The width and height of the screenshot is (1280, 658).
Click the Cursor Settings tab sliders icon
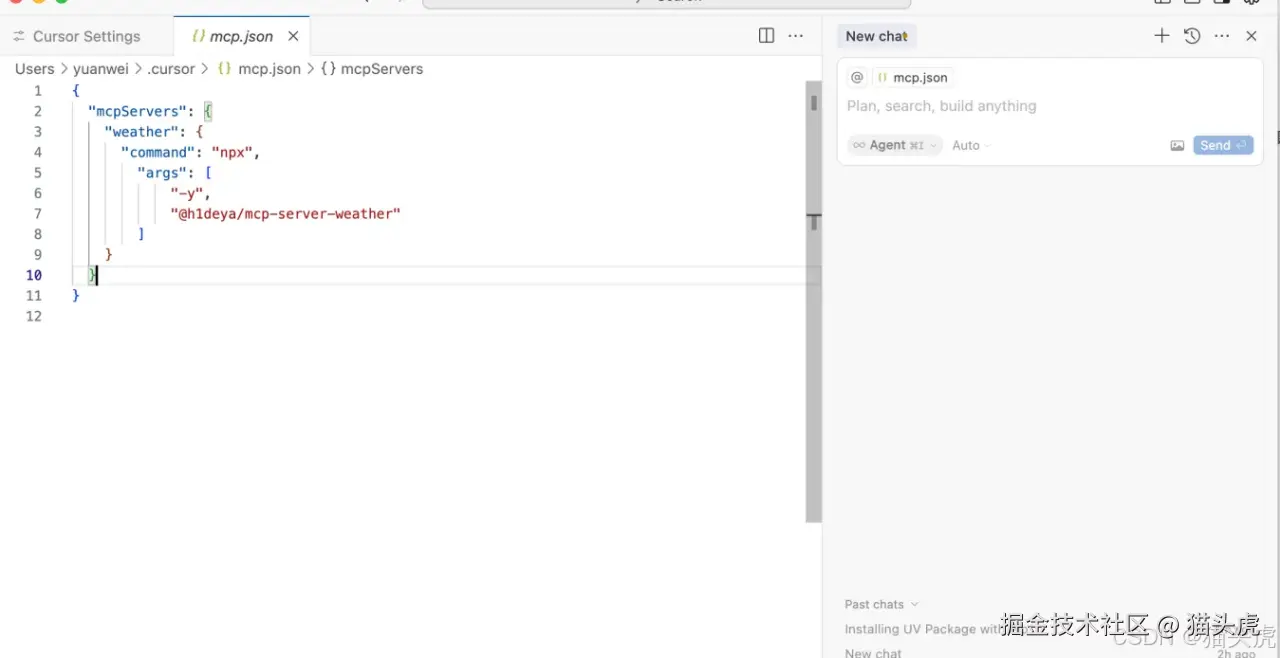click(x=19, y=36)
